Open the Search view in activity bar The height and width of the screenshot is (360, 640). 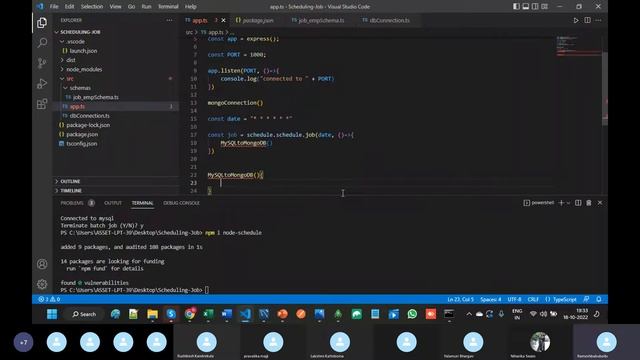(42, 43)
